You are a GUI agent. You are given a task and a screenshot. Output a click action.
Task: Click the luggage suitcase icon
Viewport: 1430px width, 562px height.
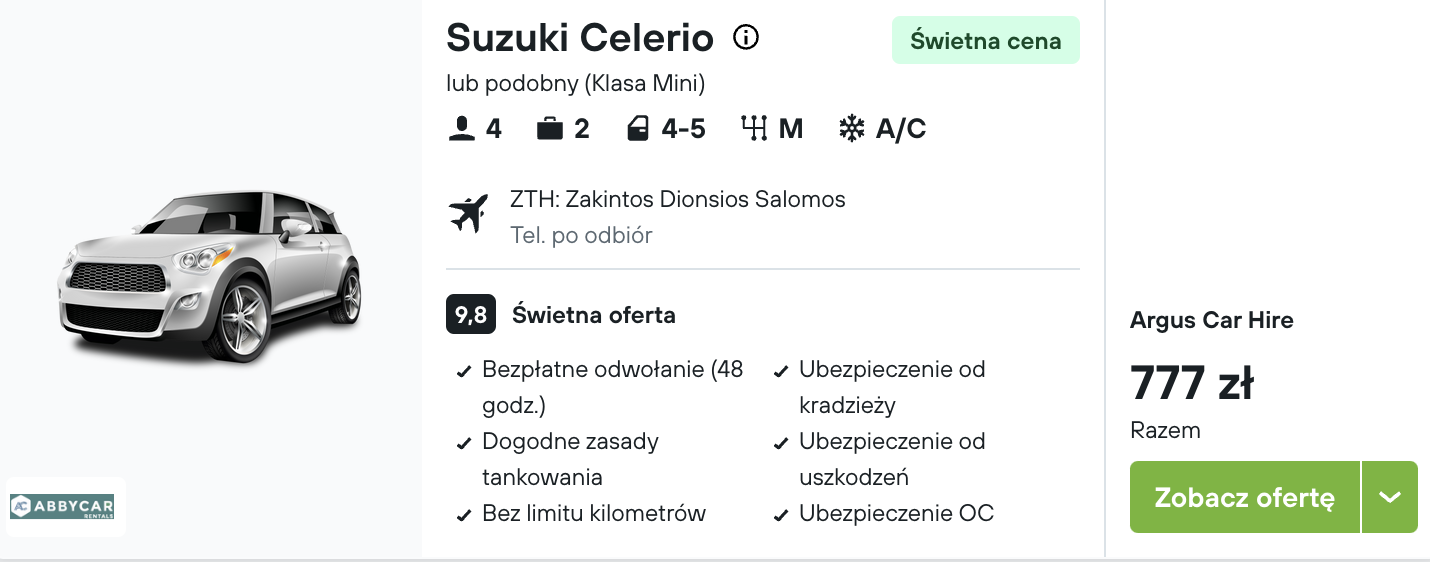tap(549, 129)
